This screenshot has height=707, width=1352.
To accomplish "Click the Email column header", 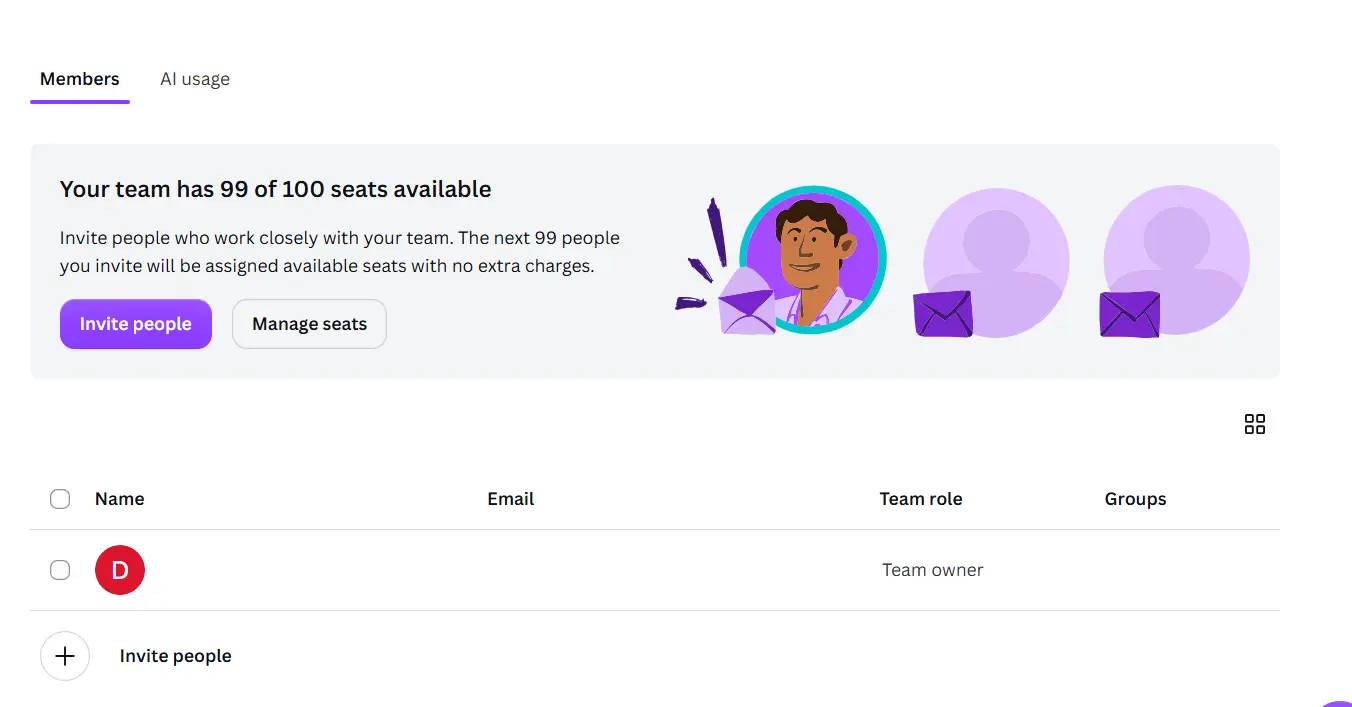I will coord(510,499).
